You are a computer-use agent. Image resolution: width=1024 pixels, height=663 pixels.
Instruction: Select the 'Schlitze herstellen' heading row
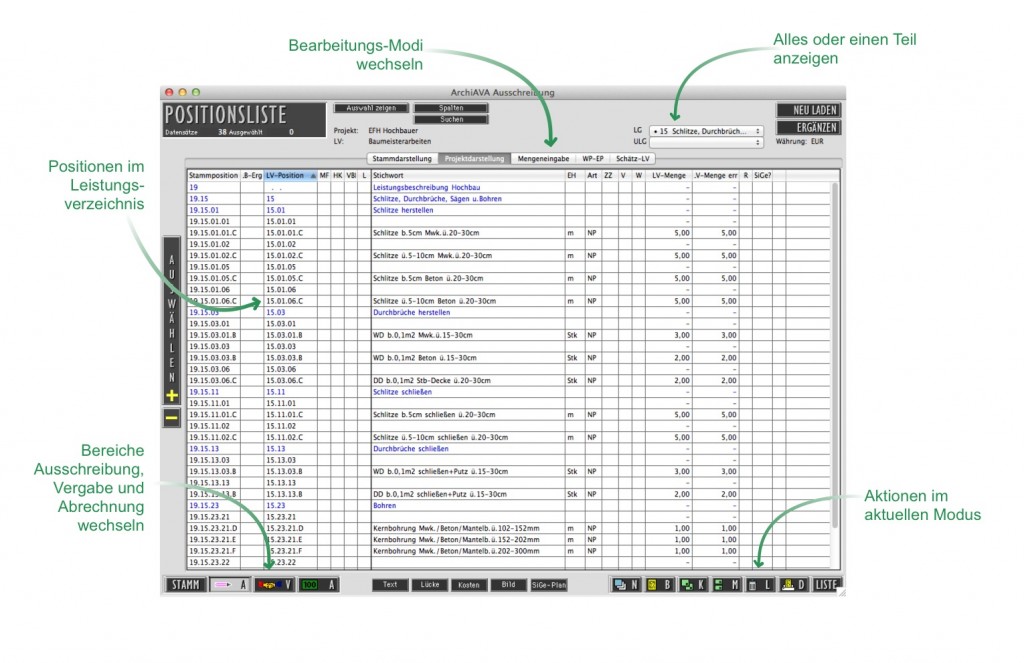(x=508, y=210)
